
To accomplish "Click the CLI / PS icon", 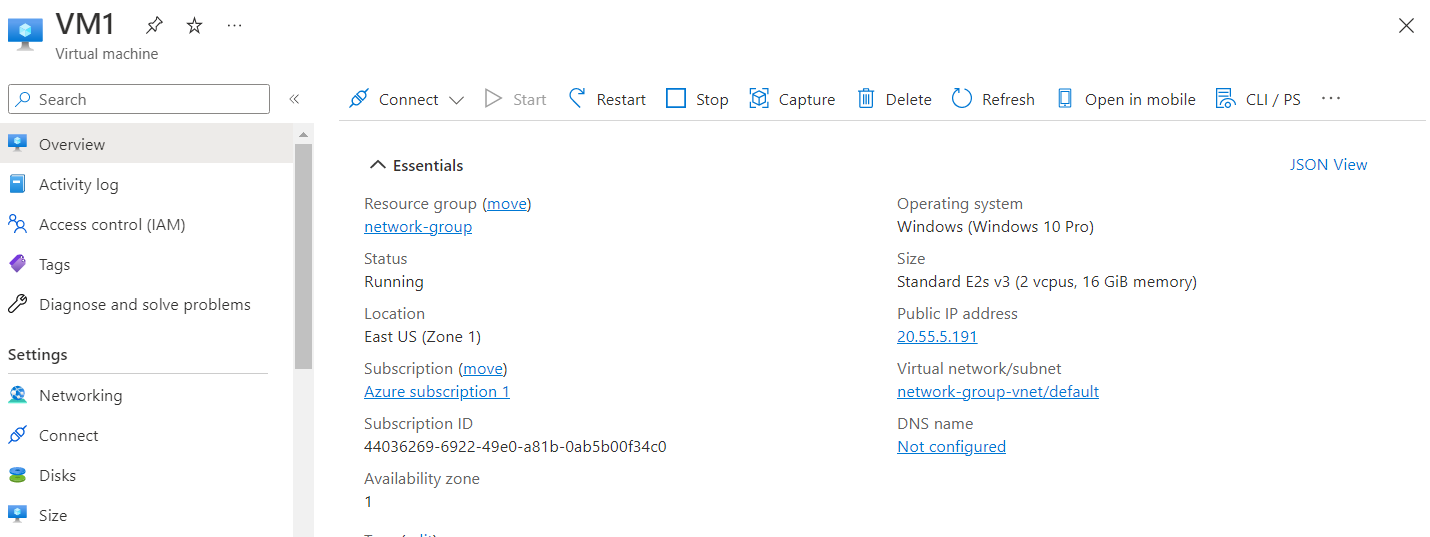I will 1225,98.
